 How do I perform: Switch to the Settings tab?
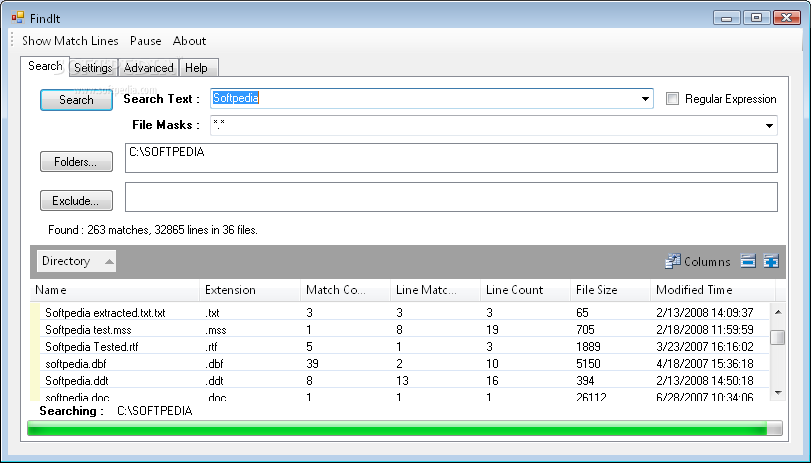click(x=93, y=68)
